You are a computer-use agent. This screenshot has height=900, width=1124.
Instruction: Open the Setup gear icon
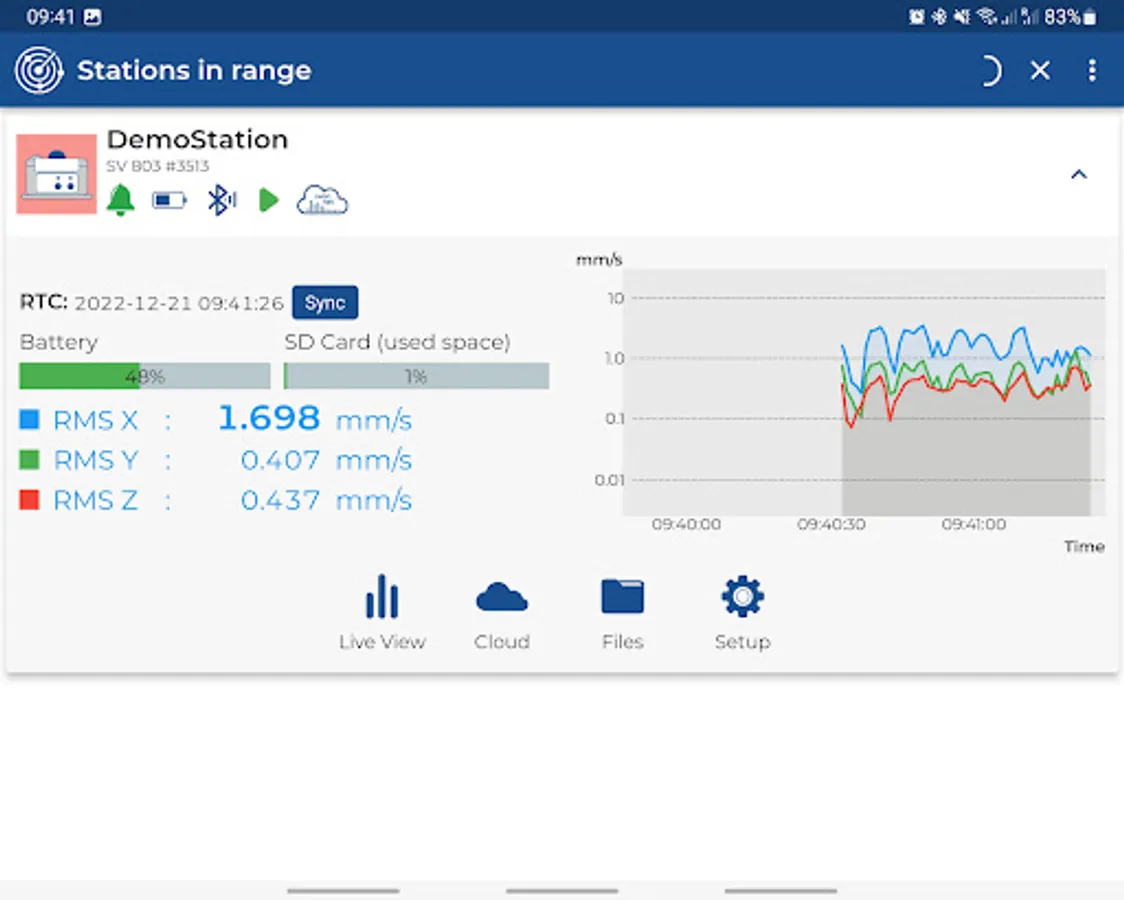[x=742, y=596]
